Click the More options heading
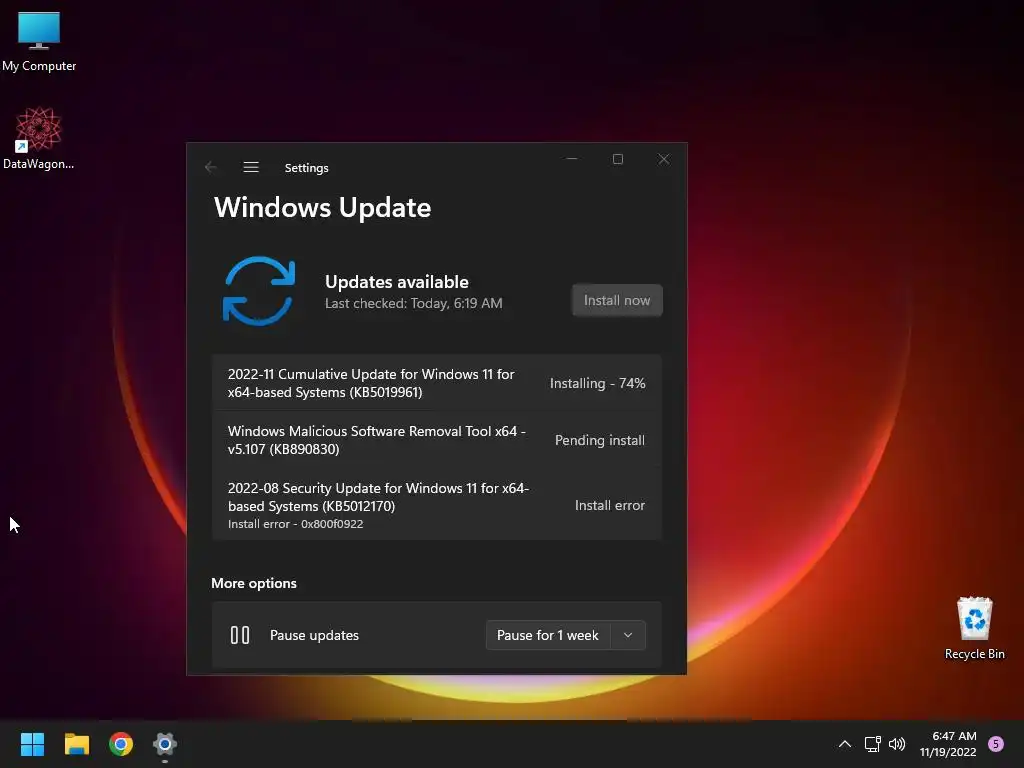Image resolution: width=1024 pixels, height=768 pixels. pyautogui.click(x=253, y=583)
